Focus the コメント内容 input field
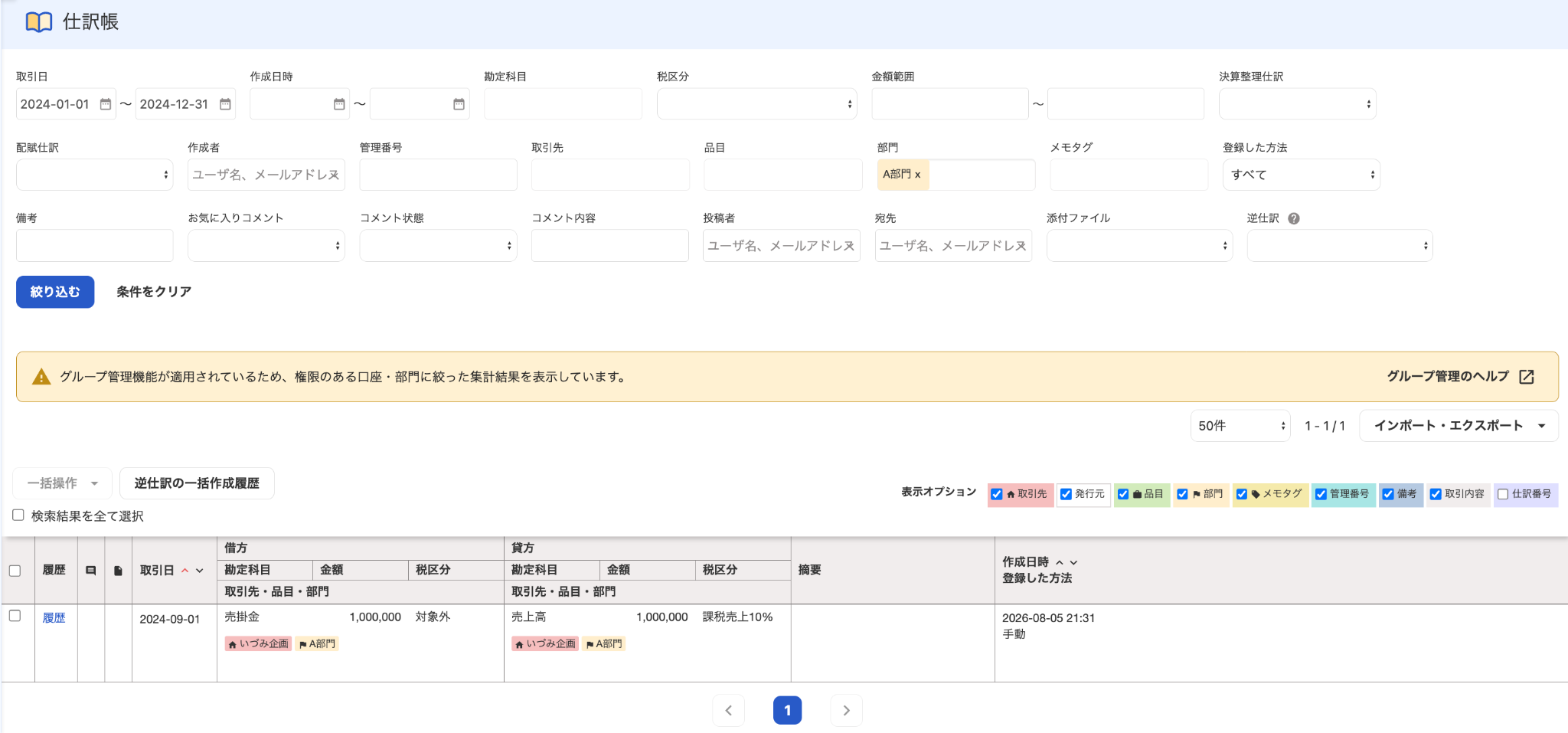 click(609, 246)
